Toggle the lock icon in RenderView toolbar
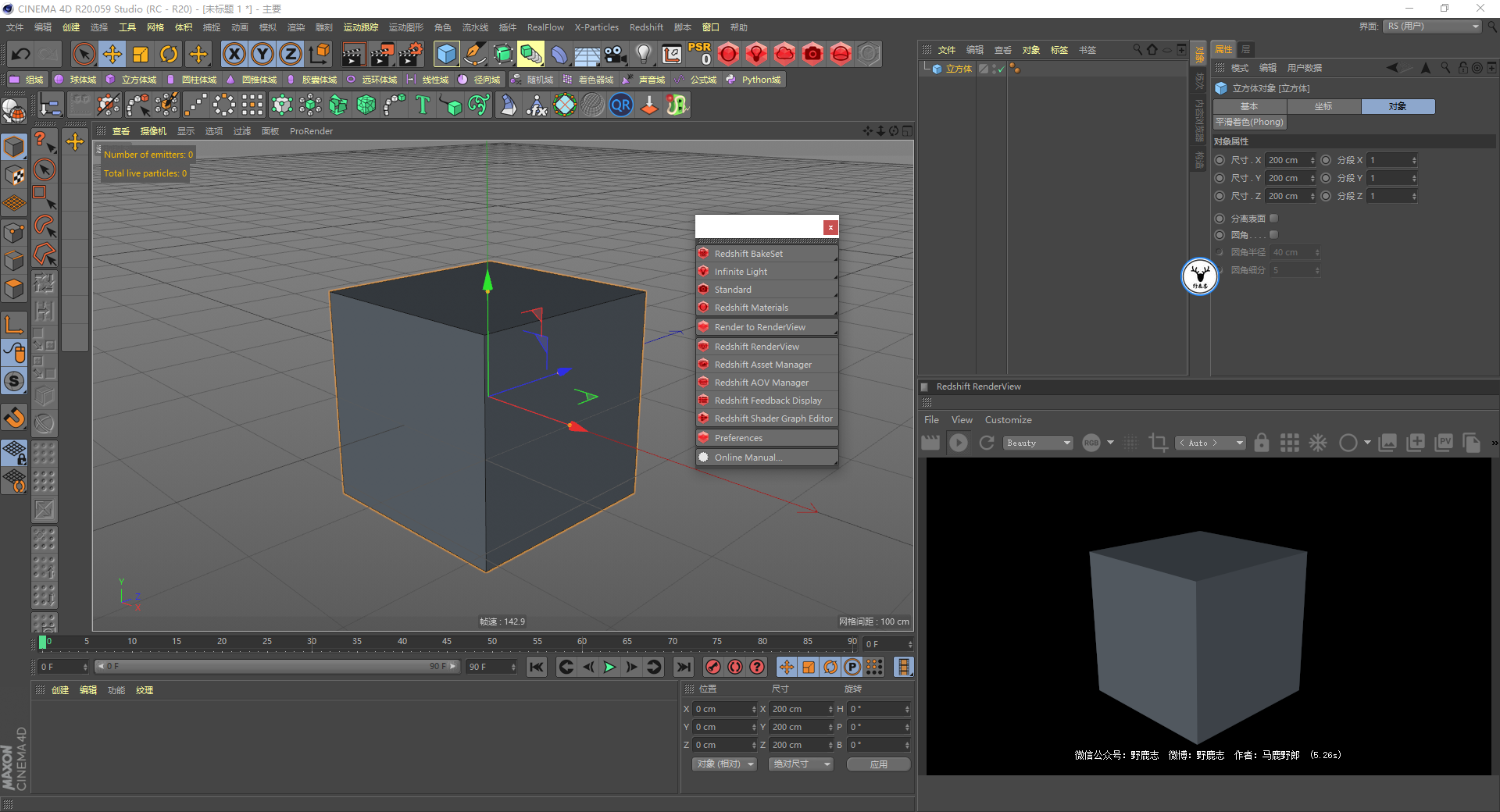The width and height of the screenshot is (1500, 812). click(x=1262, y=443)
